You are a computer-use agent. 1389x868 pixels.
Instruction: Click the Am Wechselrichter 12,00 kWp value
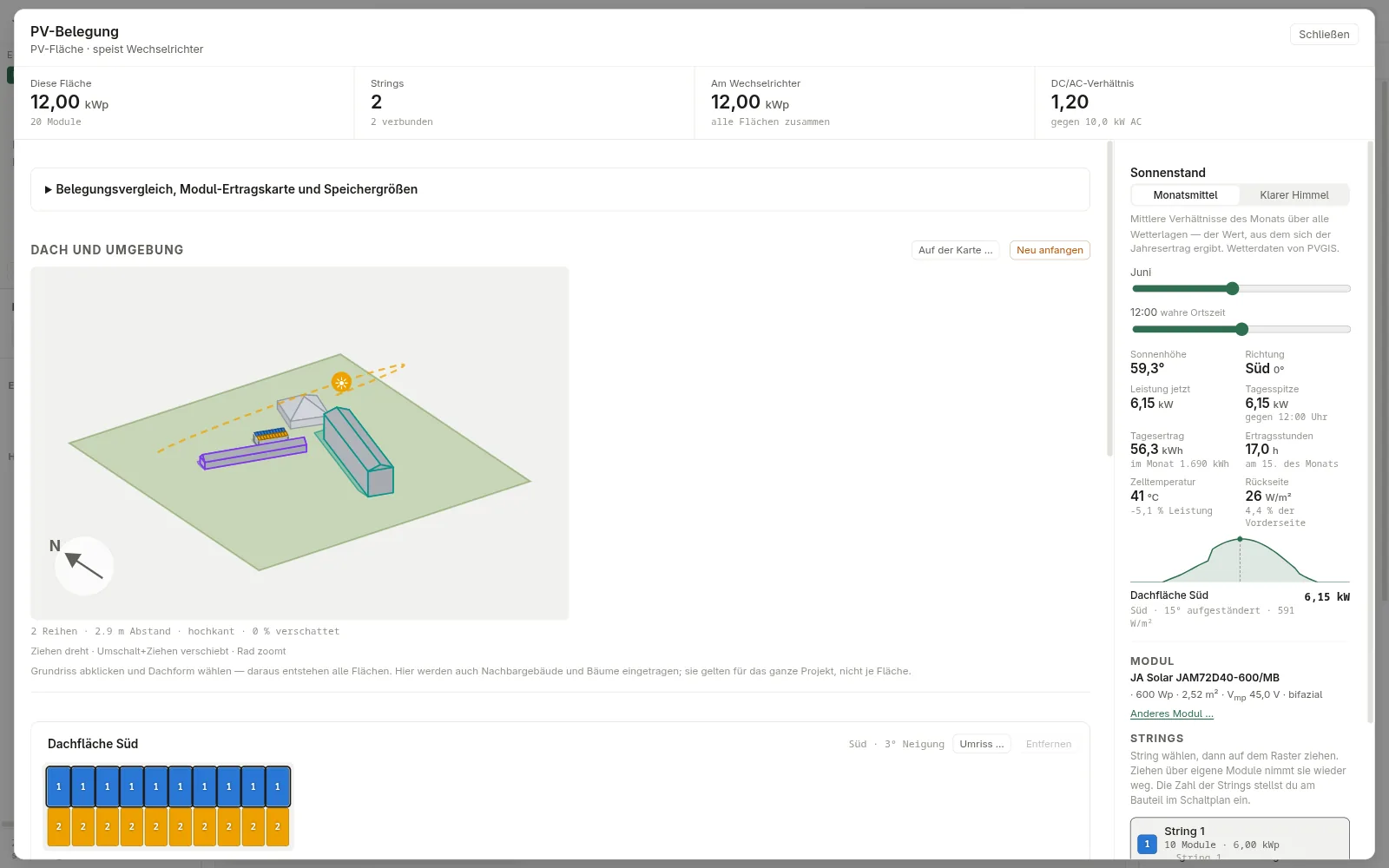click(750, 102)
